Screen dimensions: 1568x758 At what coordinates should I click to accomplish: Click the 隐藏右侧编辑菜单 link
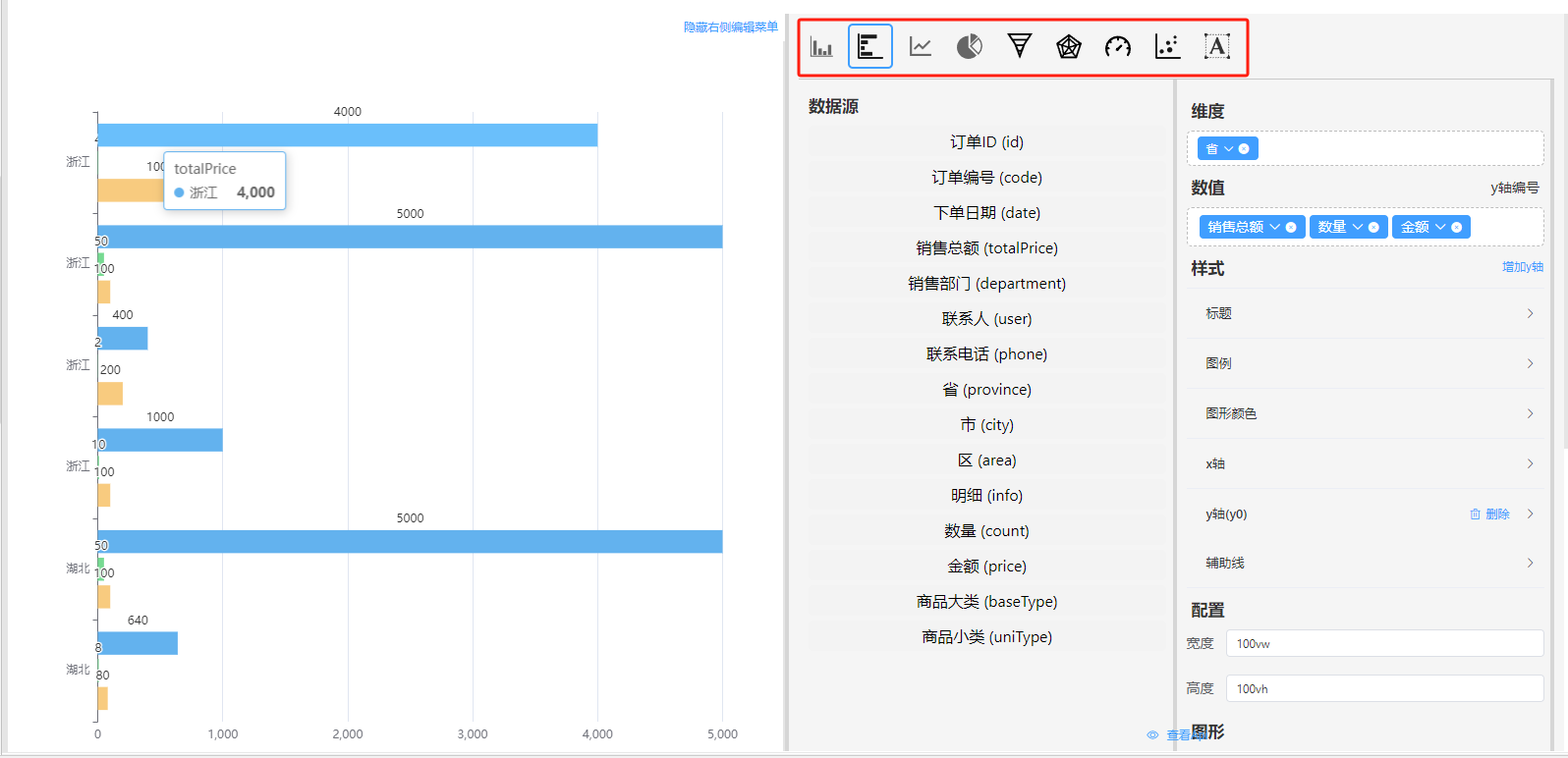731,27
